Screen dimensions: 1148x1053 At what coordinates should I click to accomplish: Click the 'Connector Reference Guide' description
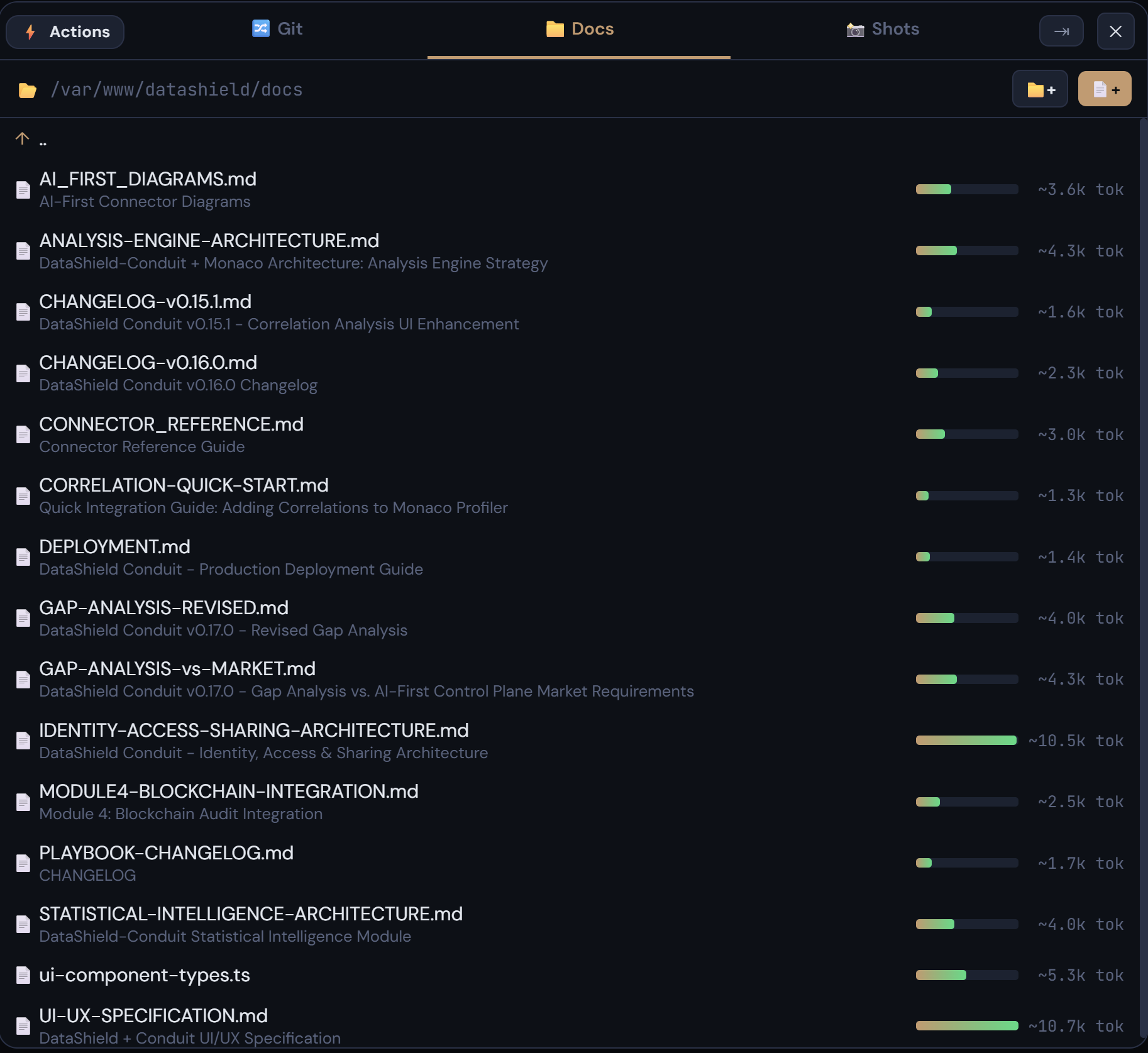142,446
